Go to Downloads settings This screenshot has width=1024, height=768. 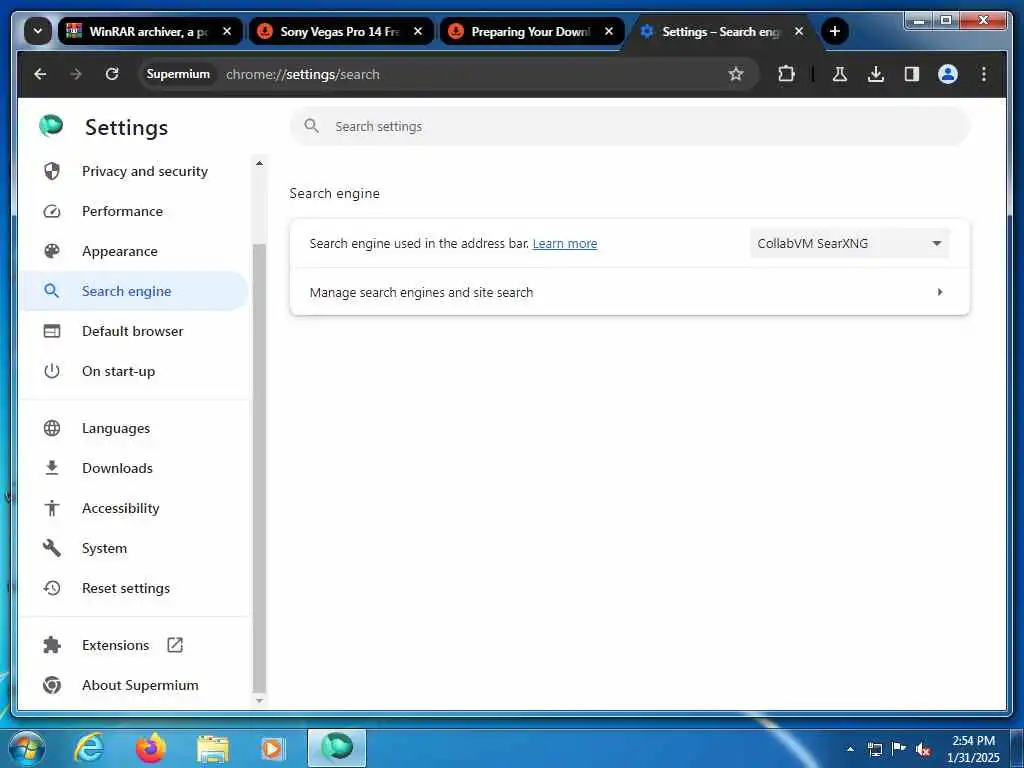pyautogui.click(x=135, y=468)
